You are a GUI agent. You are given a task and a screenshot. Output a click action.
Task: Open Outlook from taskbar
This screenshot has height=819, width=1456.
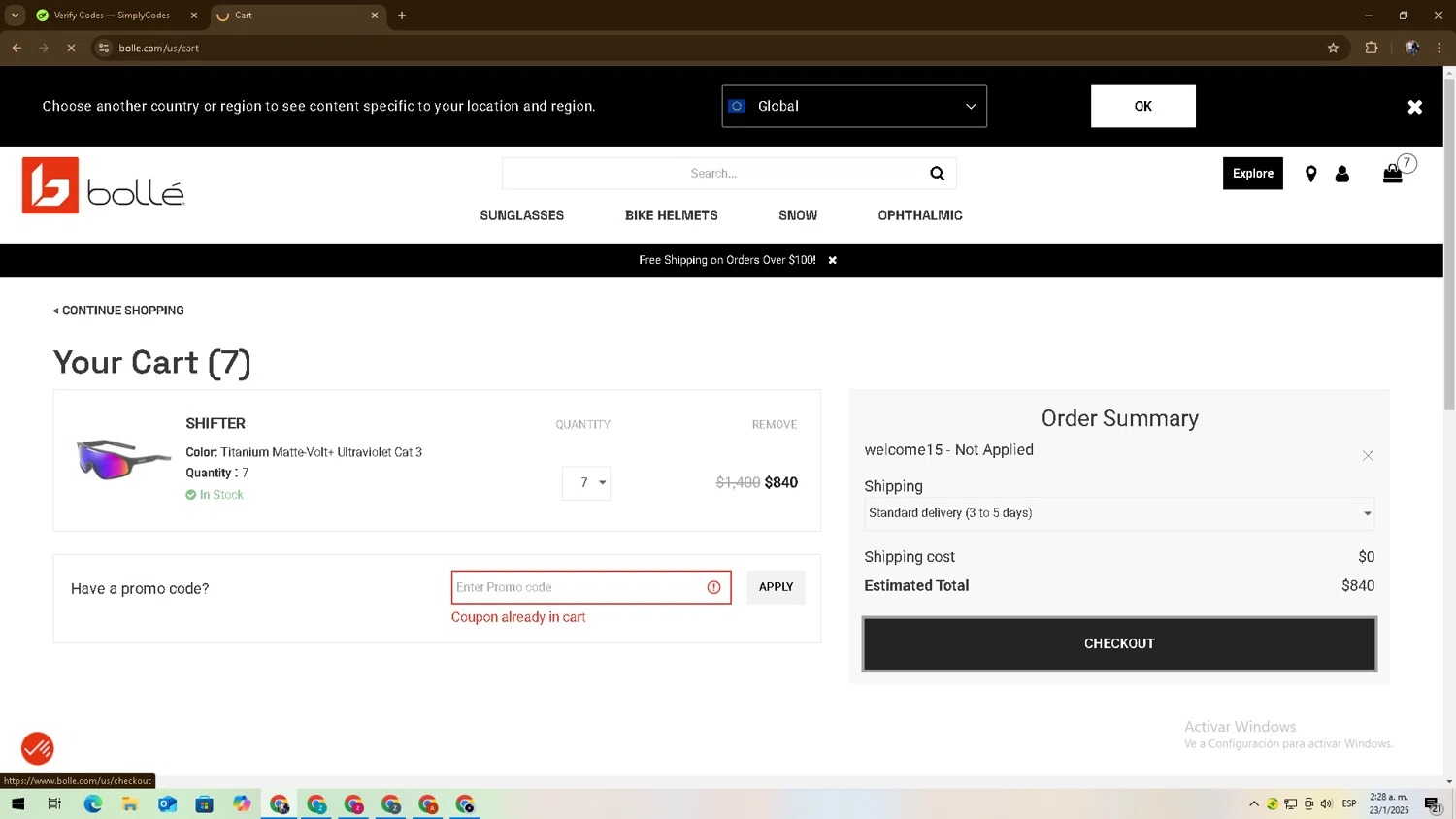point(167,804)
